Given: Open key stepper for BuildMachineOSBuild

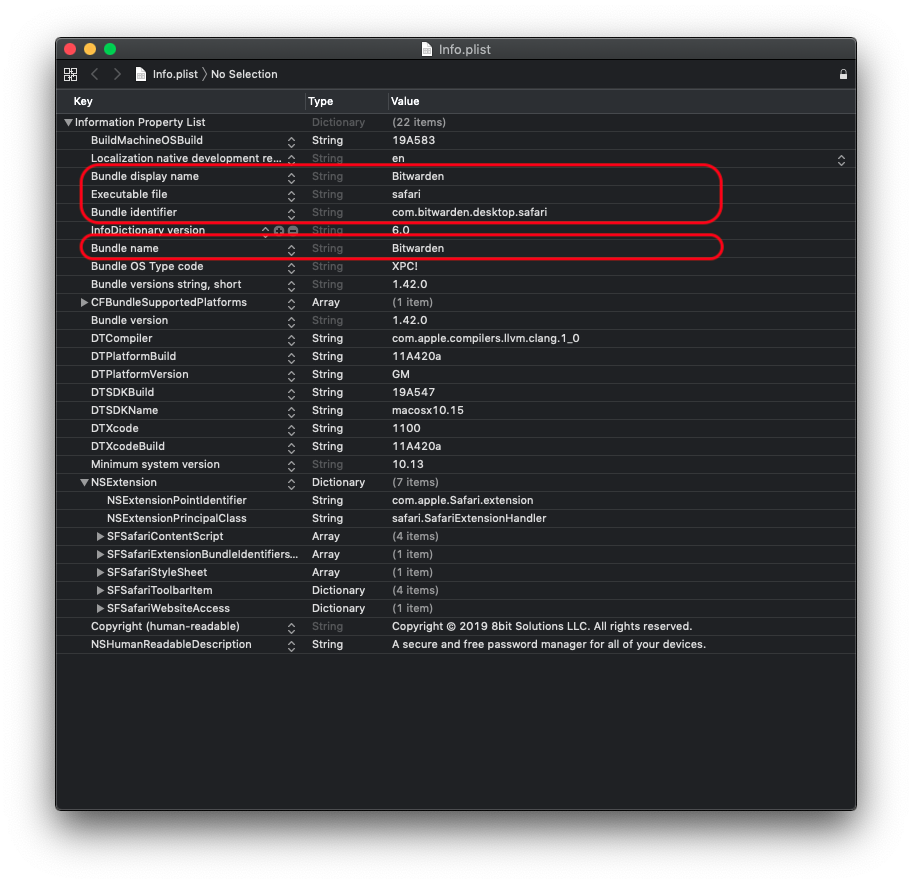Looking at the screenshot, I should click(x=291, y=142).
